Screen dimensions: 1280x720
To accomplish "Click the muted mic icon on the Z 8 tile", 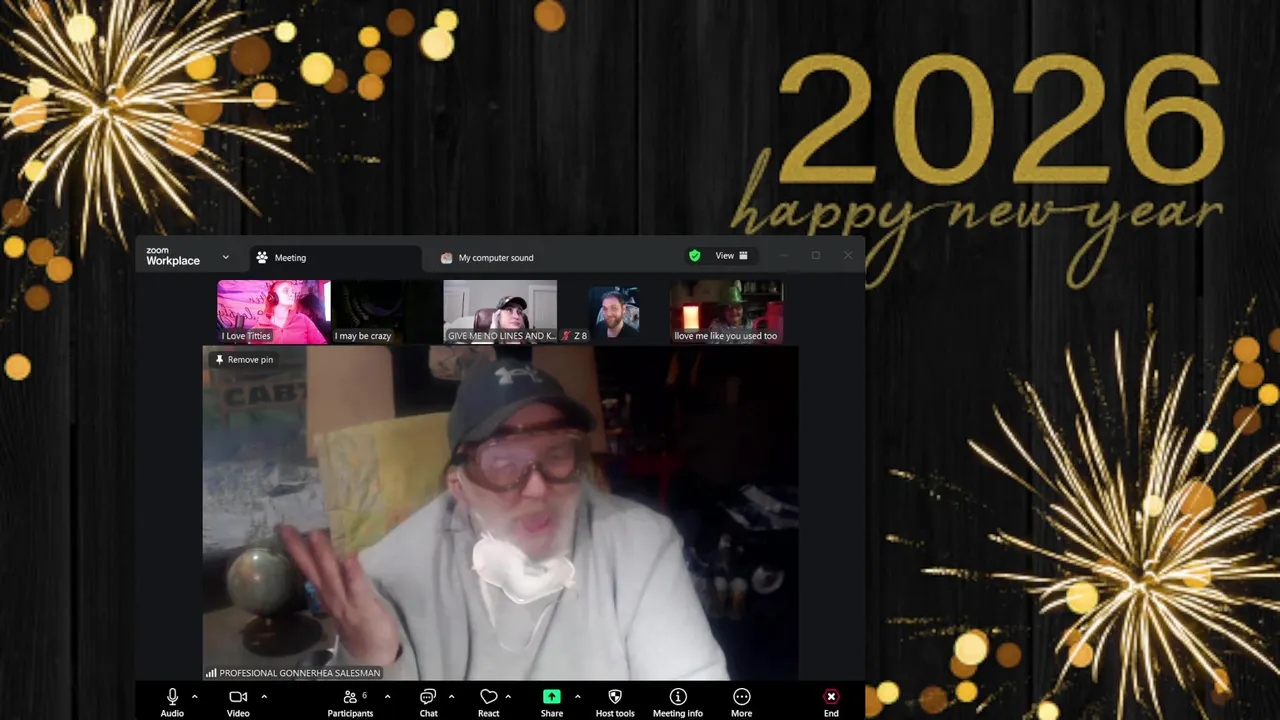I will (566, 336).
